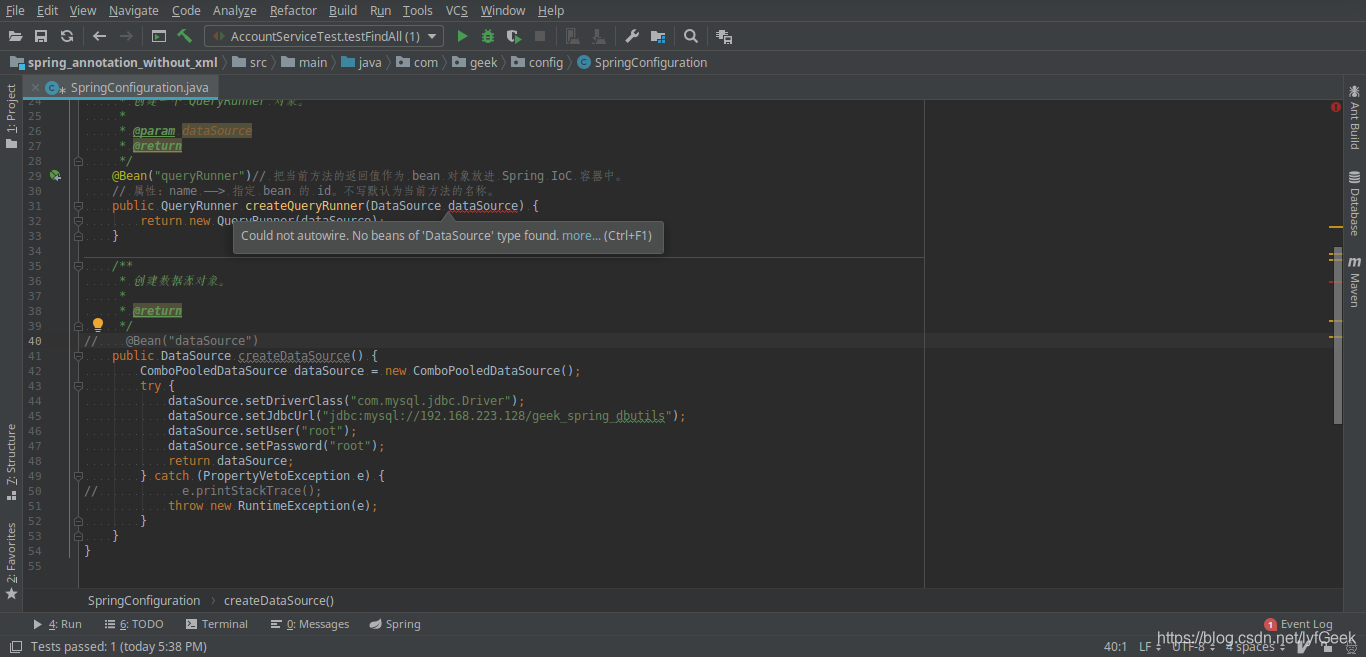Viewport: 1366px width, 657px height.
Task: Collapse the fold marker on line 41
Action: pos(78,356)
